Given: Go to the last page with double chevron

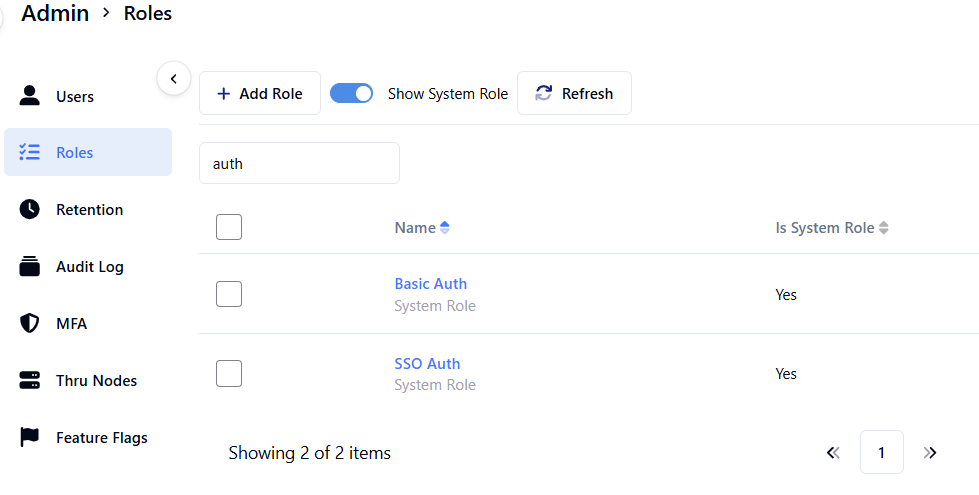Looking at the screenshot, I should tap(930, 453).
